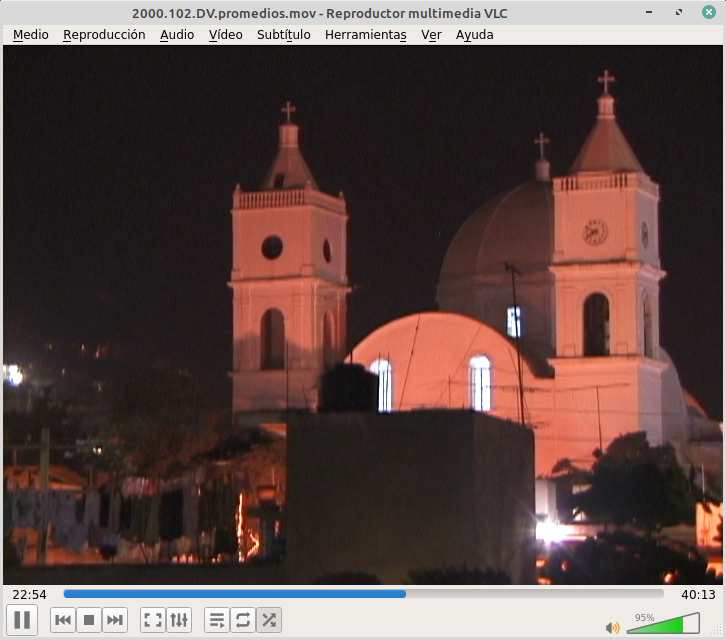Maximize the VLC window
726x640 pixels.
679,12
